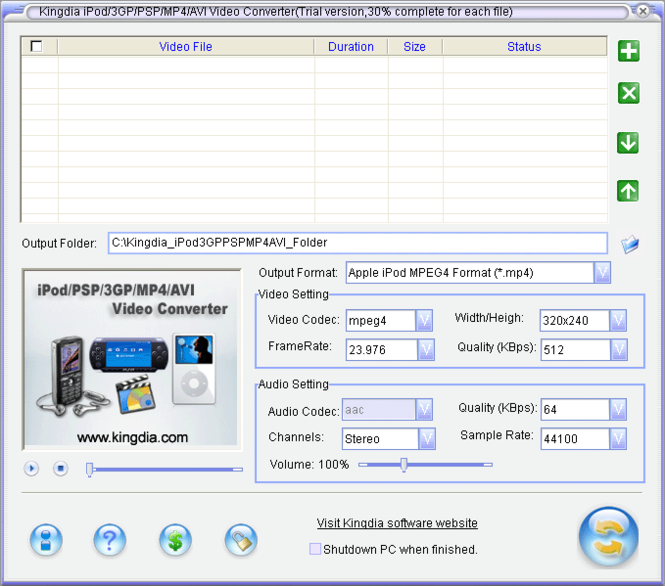
Task: Click the preview seek slider handle
Action: click(x=89, y=469)
